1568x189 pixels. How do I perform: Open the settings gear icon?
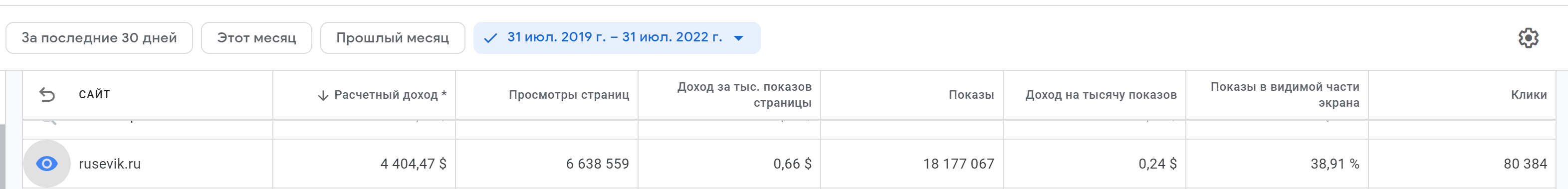1528,38
